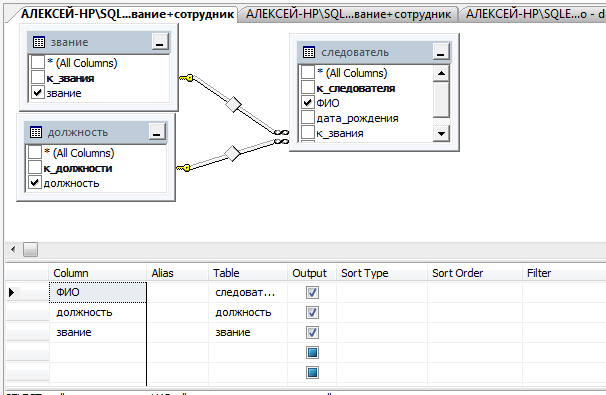Click the Filter grid header
This screenshot has height=395, width=606.
click(564, 273)
